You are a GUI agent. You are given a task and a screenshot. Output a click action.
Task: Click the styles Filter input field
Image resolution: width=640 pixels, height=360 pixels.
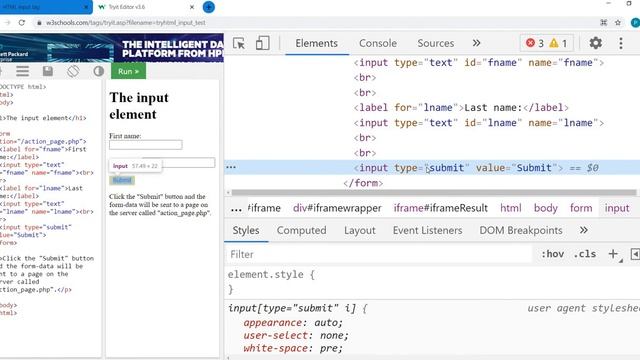point(380,254)
